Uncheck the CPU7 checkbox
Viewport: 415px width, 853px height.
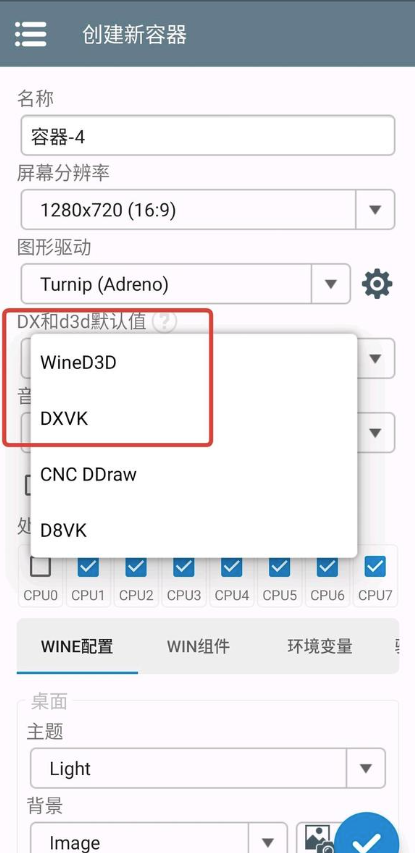click(x=375, y=567)
